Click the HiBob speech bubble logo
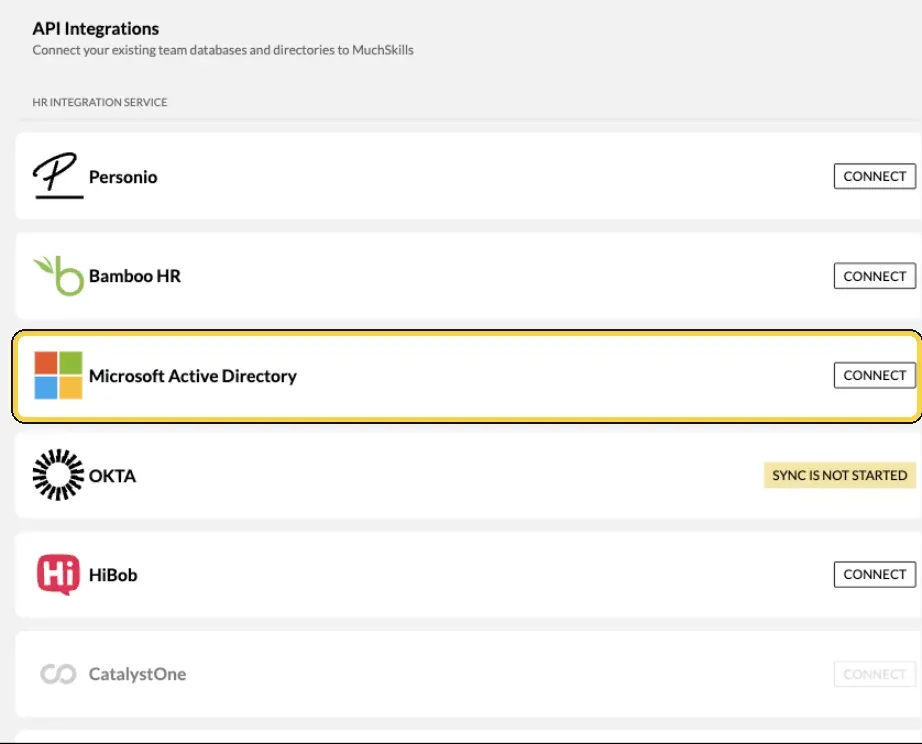 pyautogui.click(x=58, y=574)
